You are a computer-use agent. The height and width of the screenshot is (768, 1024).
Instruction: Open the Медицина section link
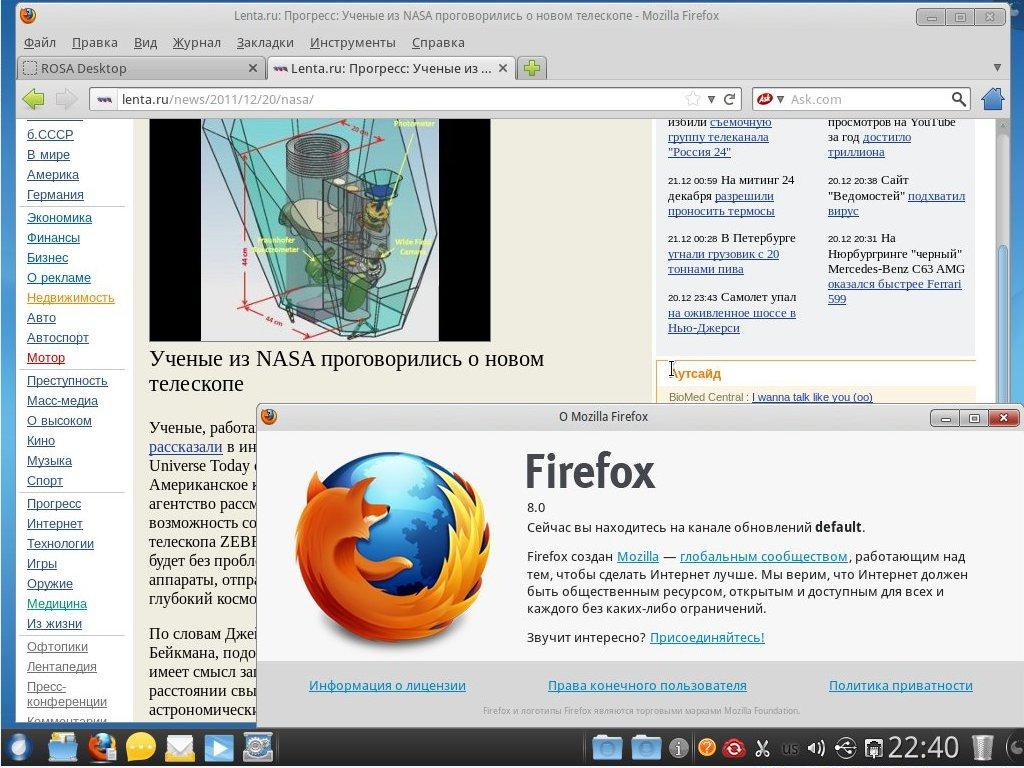tap(57, 603)
